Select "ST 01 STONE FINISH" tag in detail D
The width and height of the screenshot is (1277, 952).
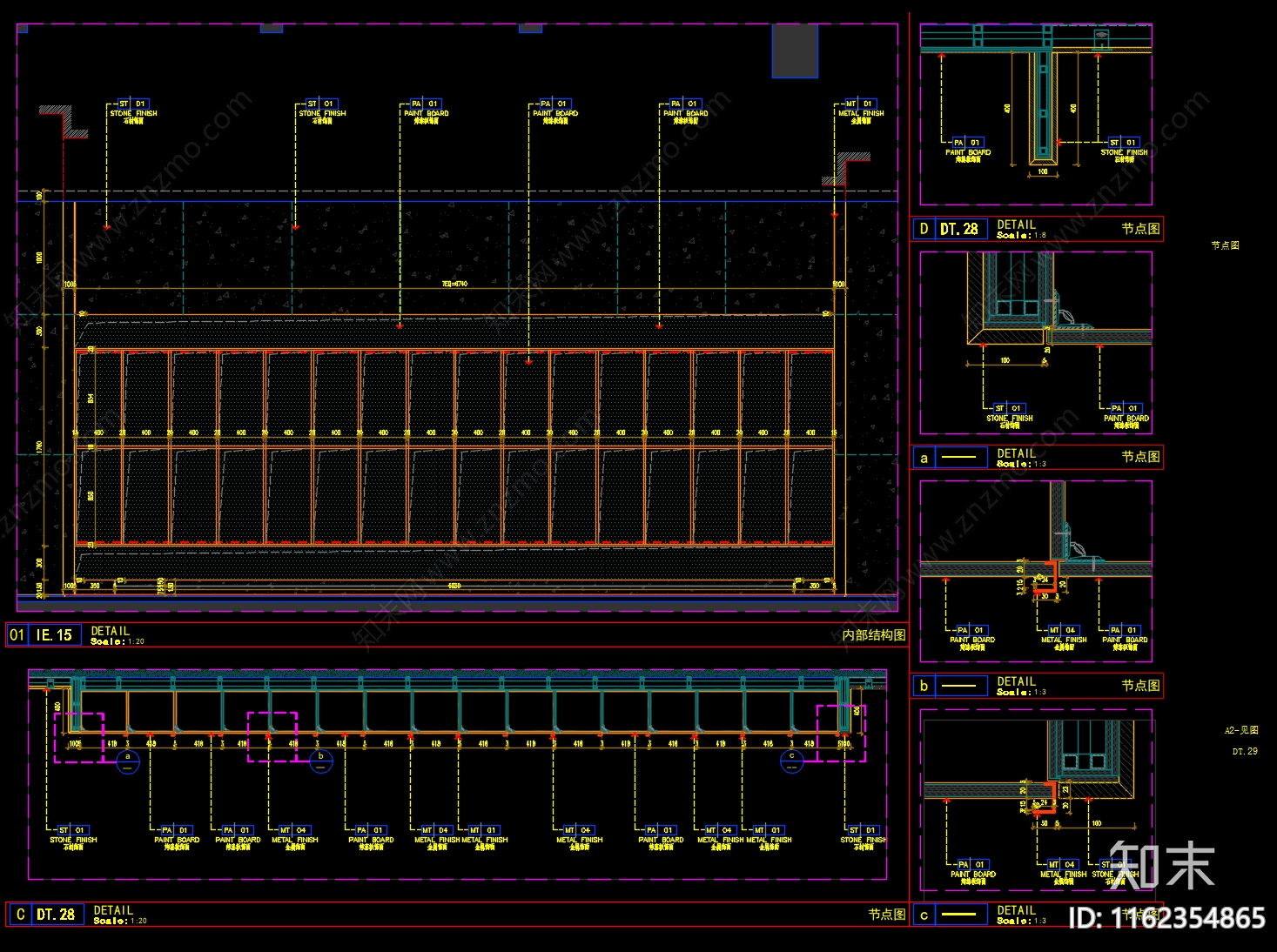tap(1124, 151)
